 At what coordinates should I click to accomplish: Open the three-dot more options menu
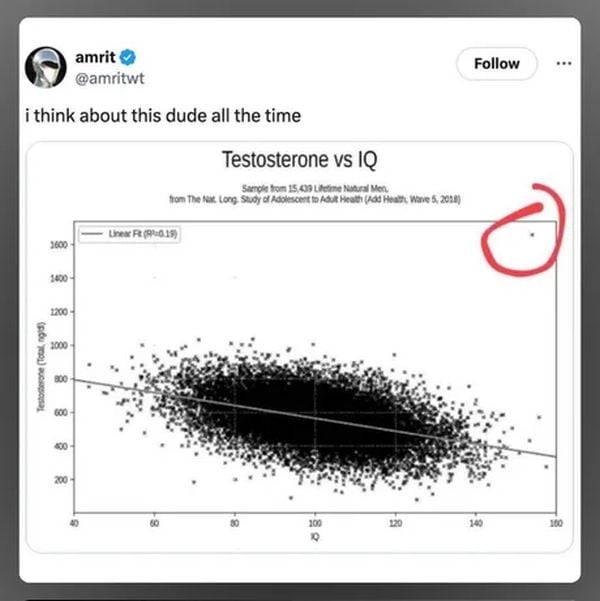(564, 64)
